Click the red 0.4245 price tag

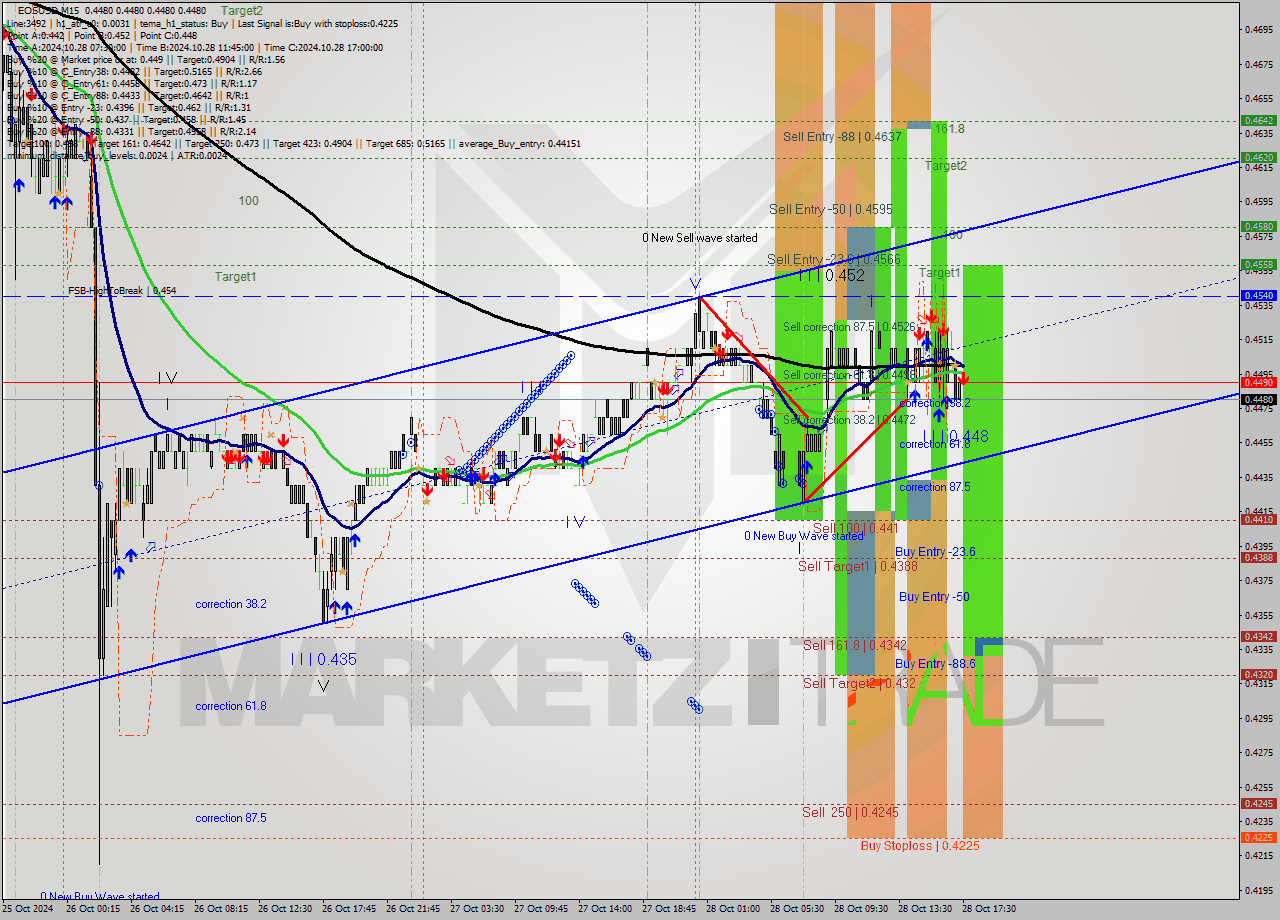[x=1257, y=803]
